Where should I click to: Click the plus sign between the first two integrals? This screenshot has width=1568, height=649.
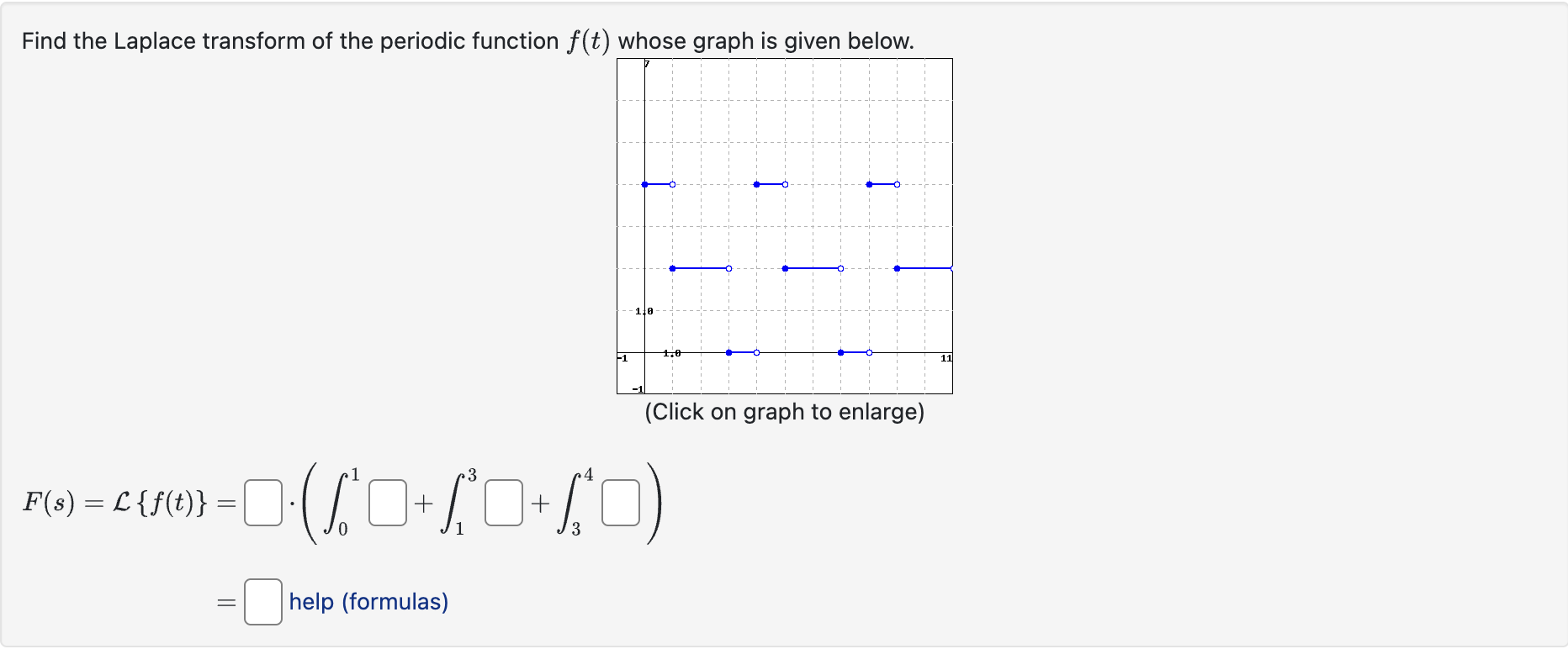click(422, 504)
